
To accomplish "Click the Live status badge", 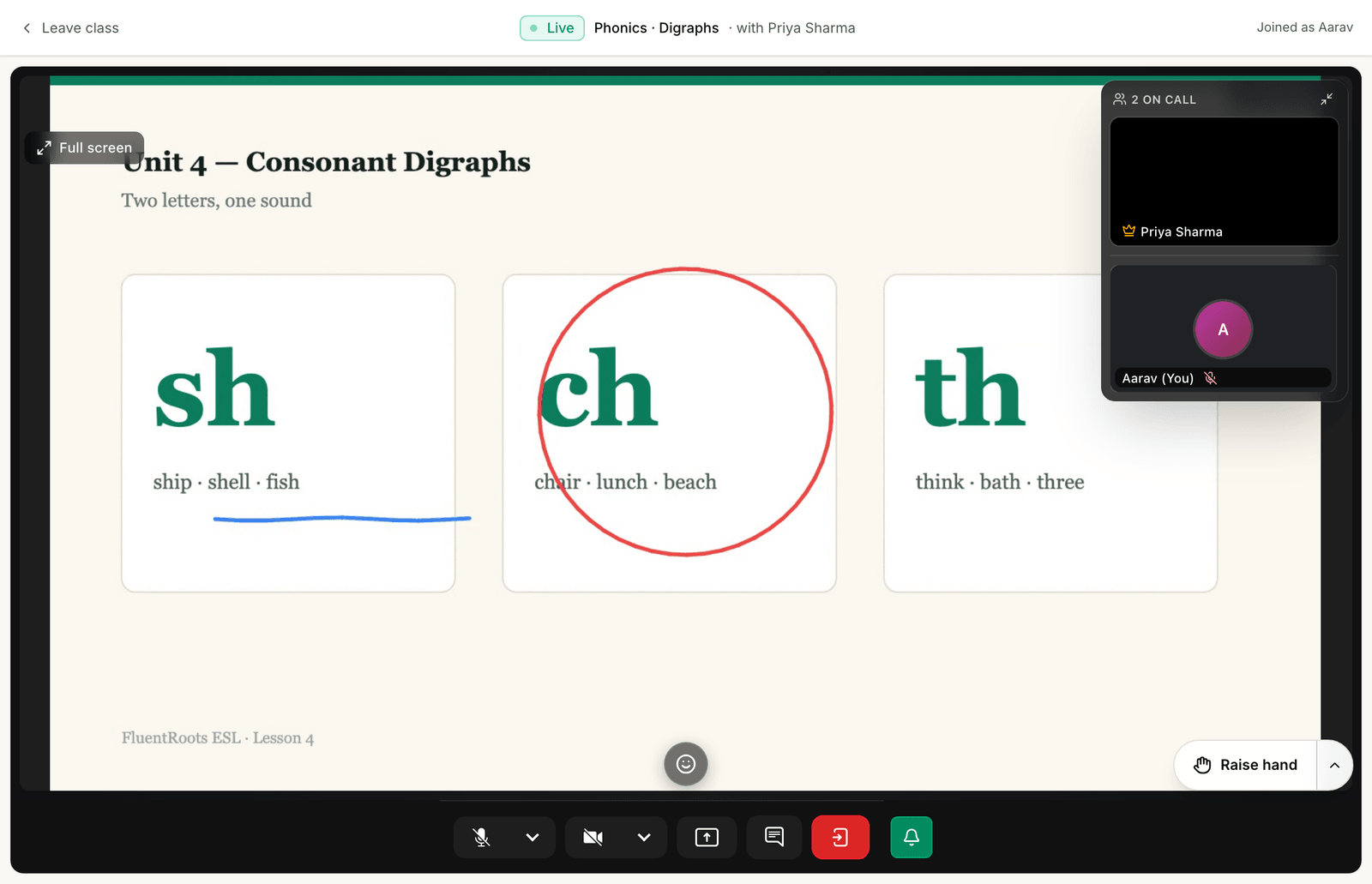I will pos(552,28).
